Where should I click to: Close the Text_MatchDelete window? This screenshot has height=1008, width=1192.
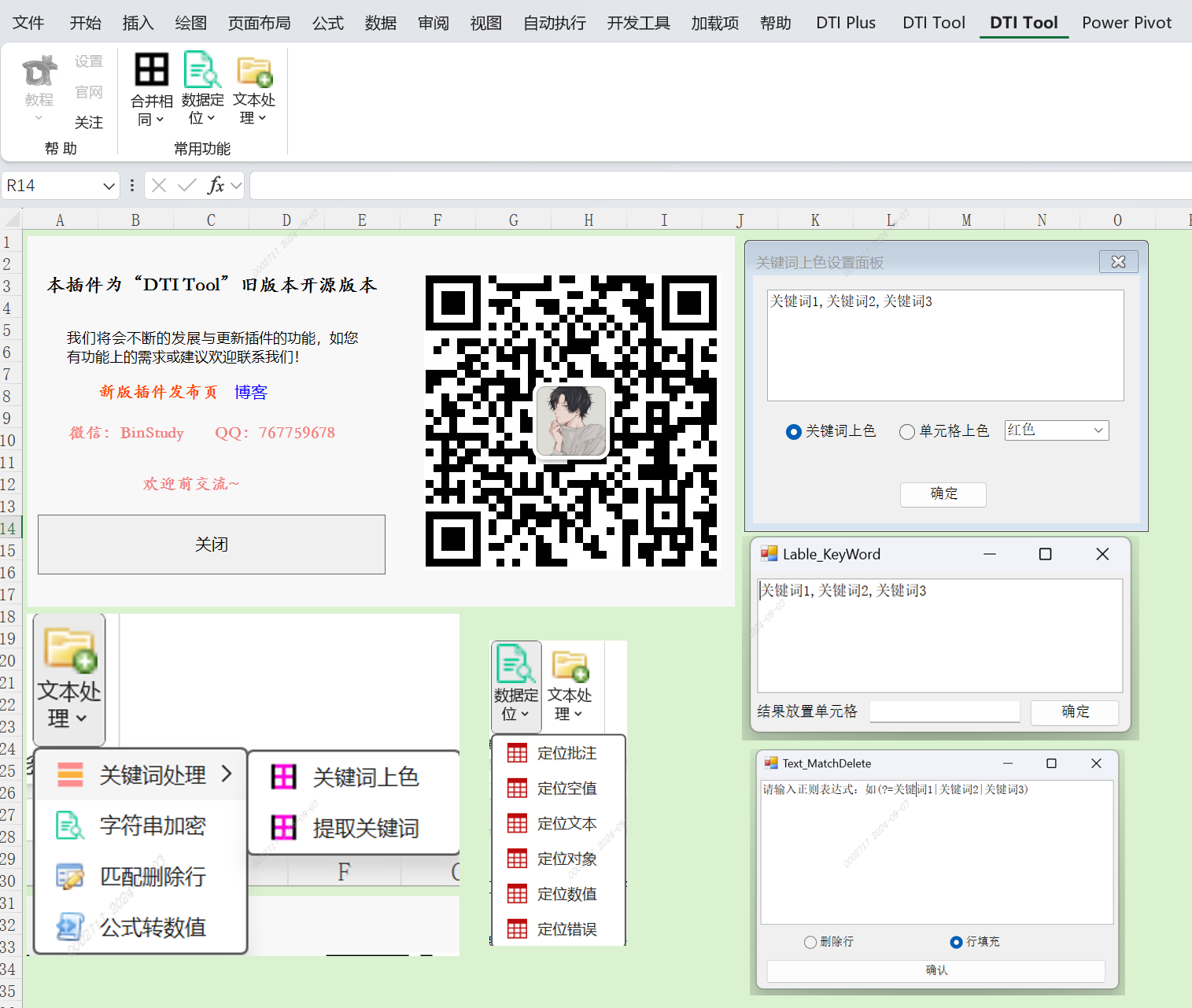pyautogui.click(x=1096, y=763)
